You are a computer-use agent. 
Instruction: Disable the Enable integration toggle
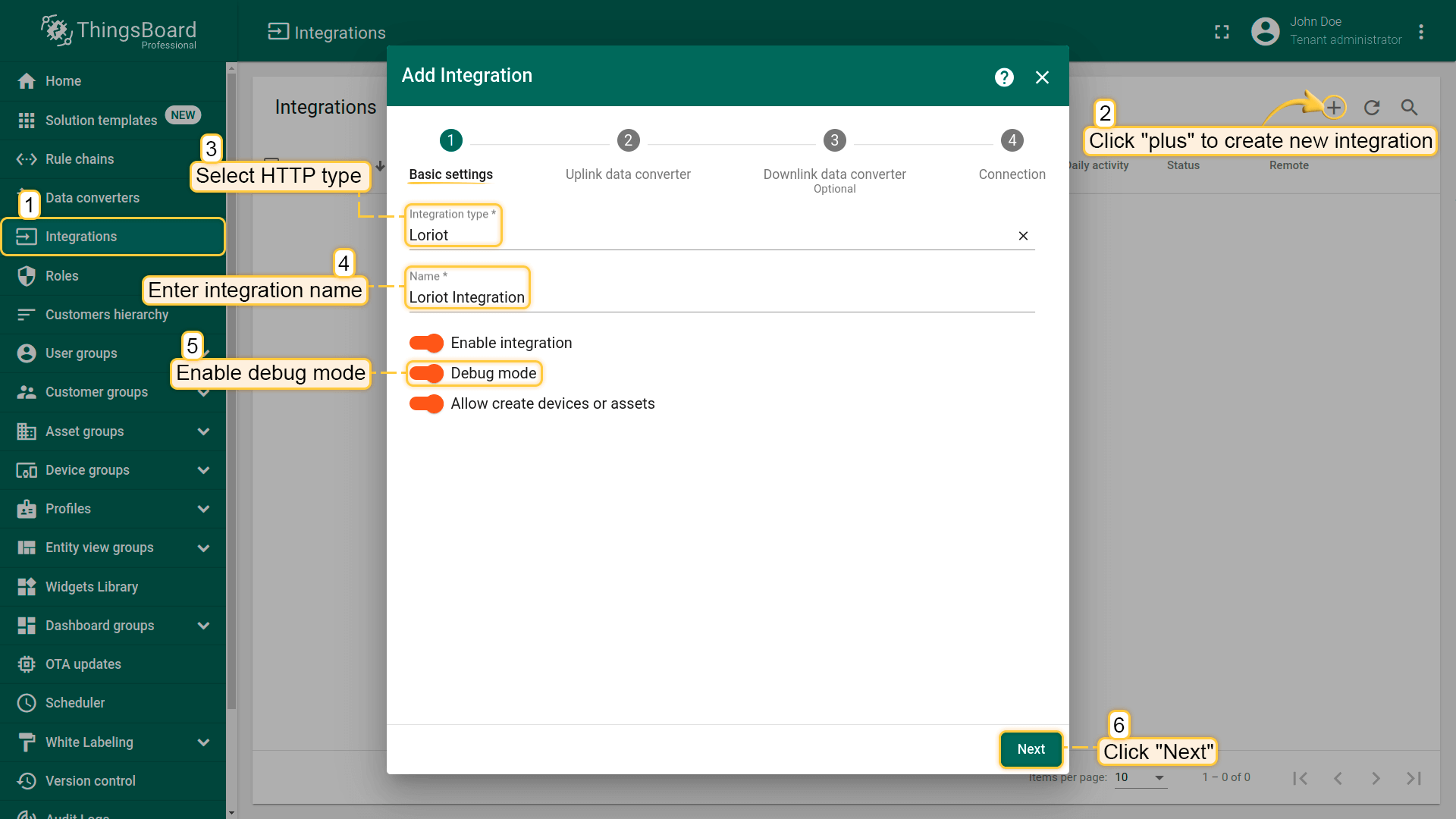point(426,344)
